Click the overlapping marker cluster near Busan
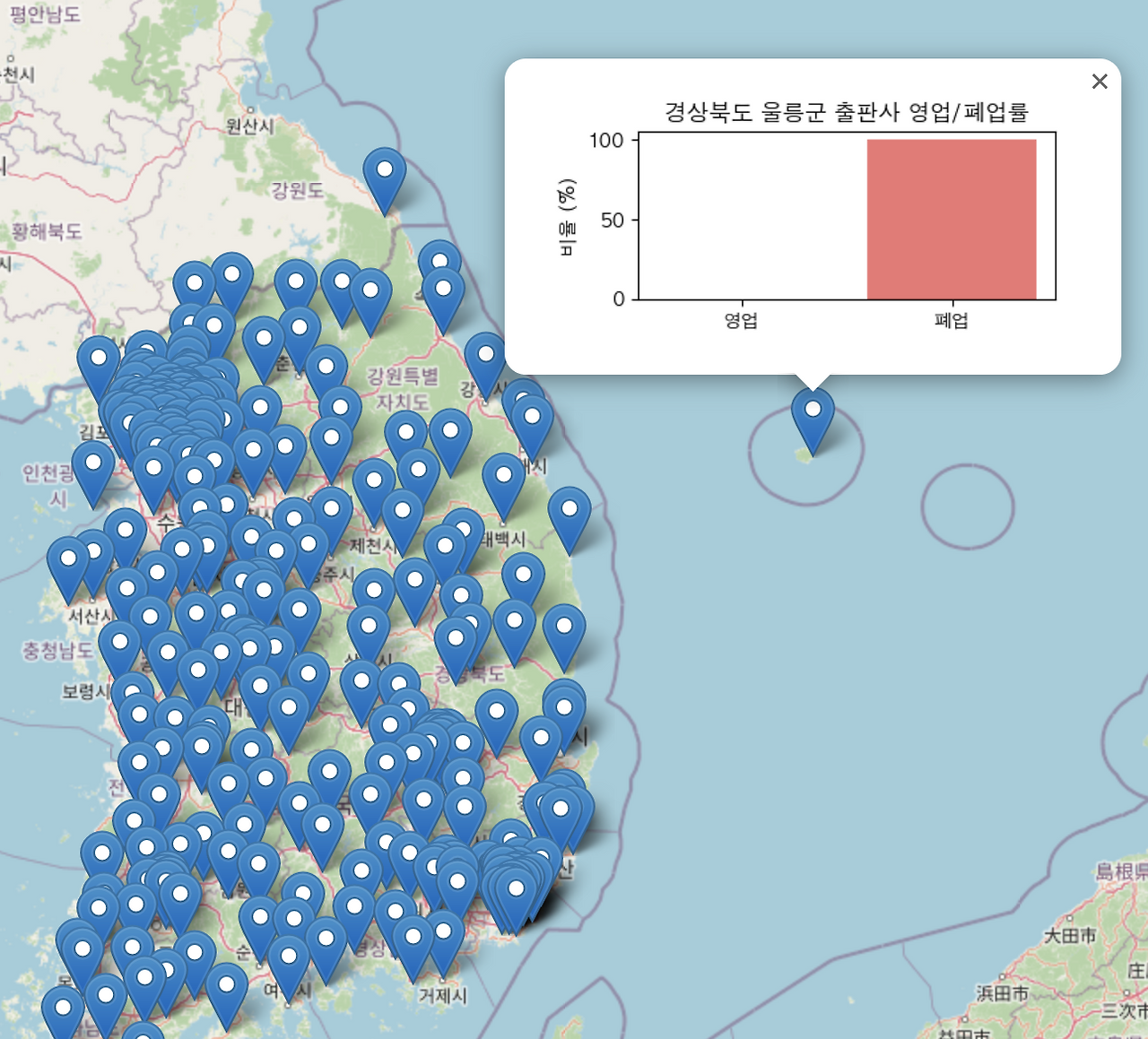This screenshot has height=1039, width=1148. [x=514, y=887]
